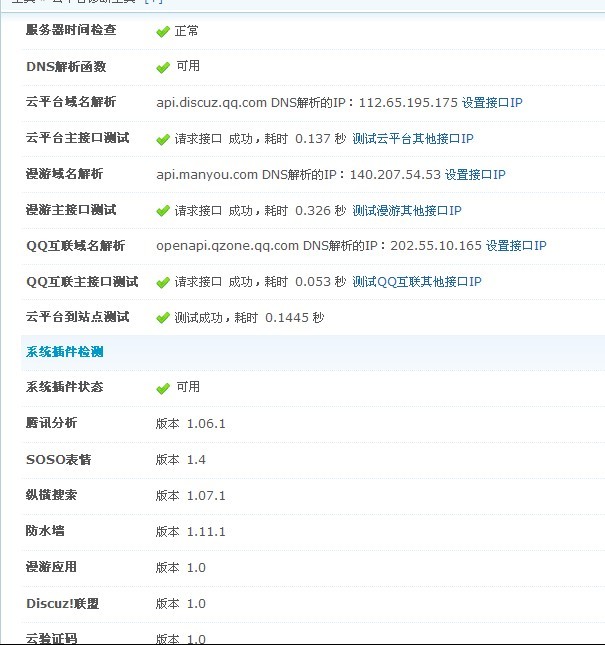Open 测试云平台其他接口IP link
Screen dimensions: 605x645
[x=413, y=139]
